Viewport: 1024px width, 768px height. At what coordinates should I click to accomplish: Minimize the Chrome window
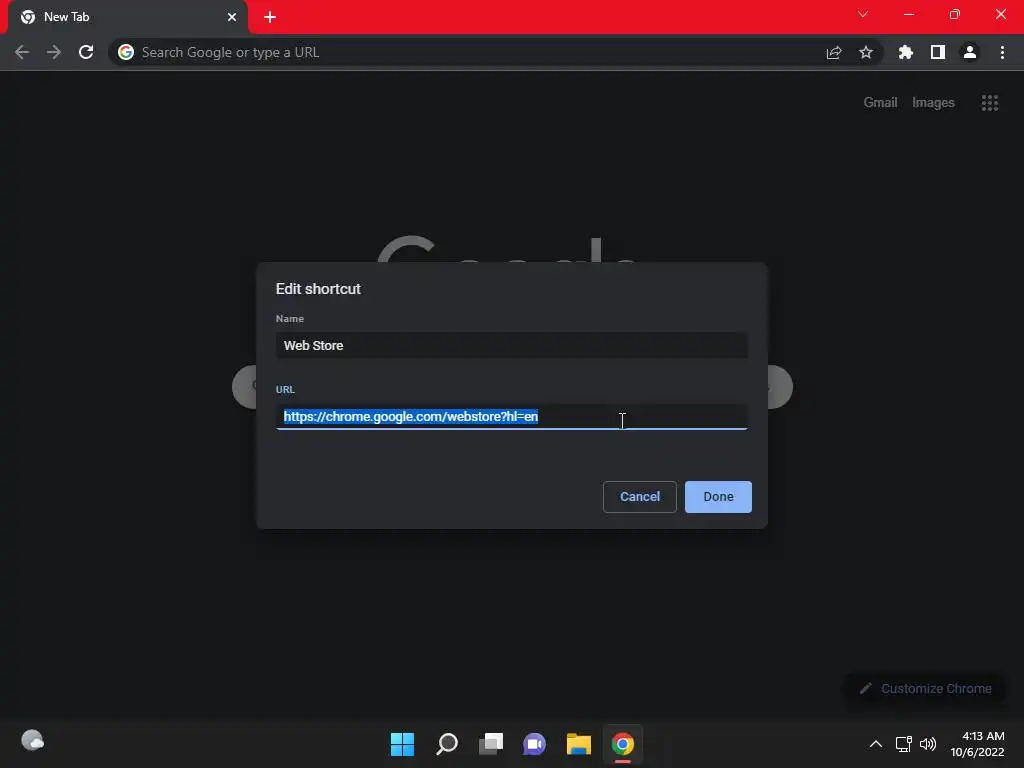(x=908, y=14)
